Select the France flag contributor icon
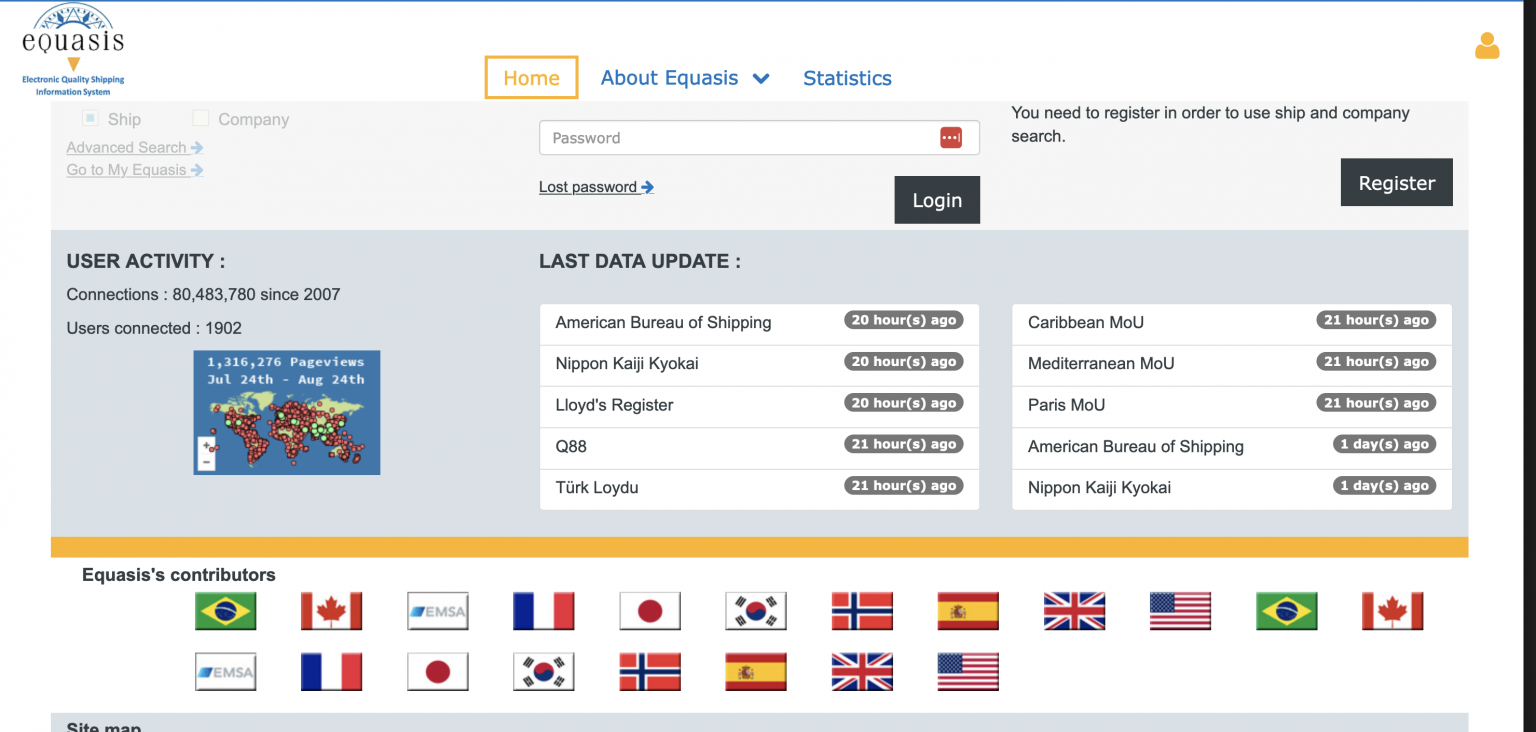 tap(543, 611)
